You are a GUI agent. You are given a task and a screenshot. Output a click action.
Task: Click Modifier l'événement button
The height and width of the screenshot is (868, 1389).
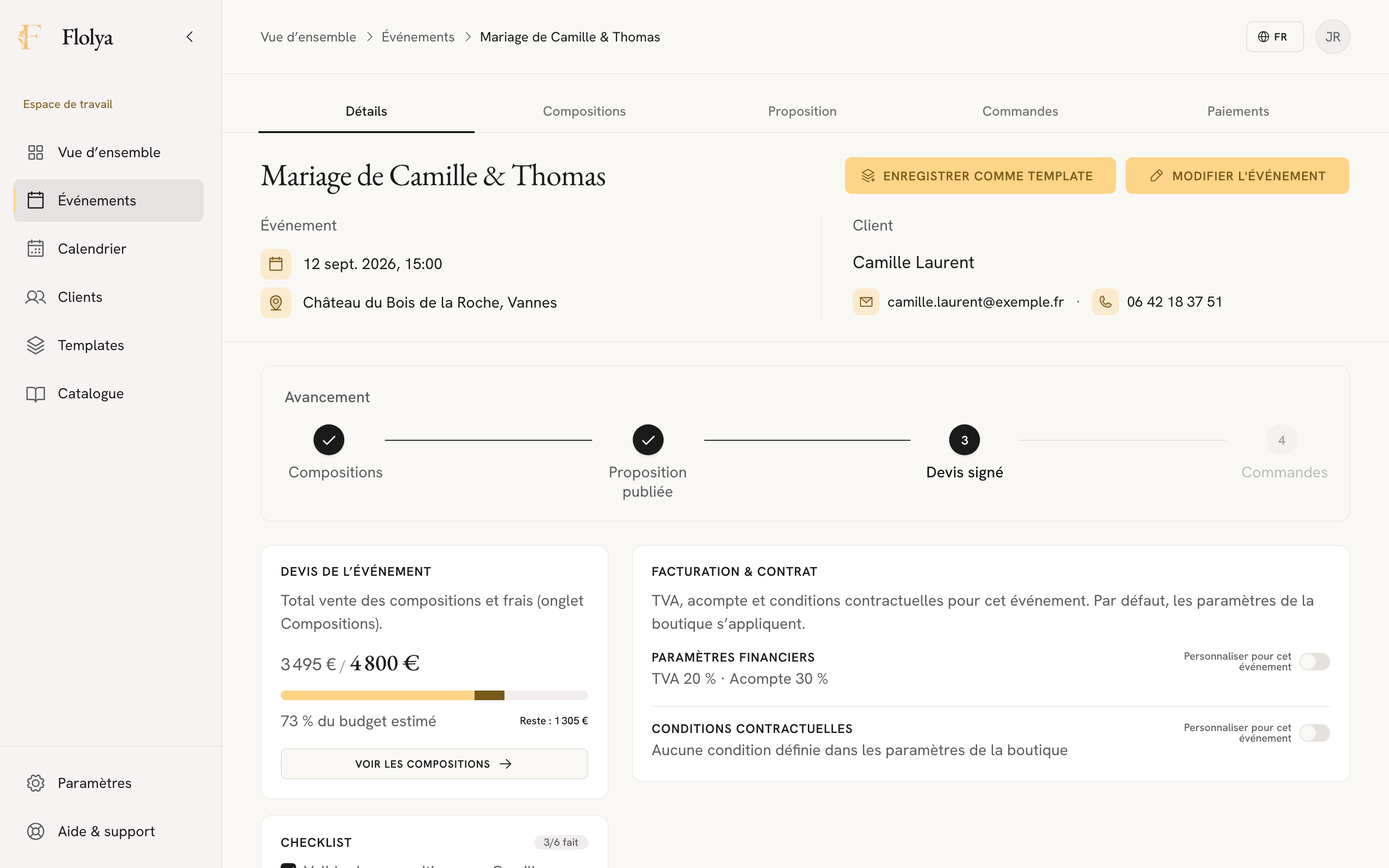tap(1237, 176)
